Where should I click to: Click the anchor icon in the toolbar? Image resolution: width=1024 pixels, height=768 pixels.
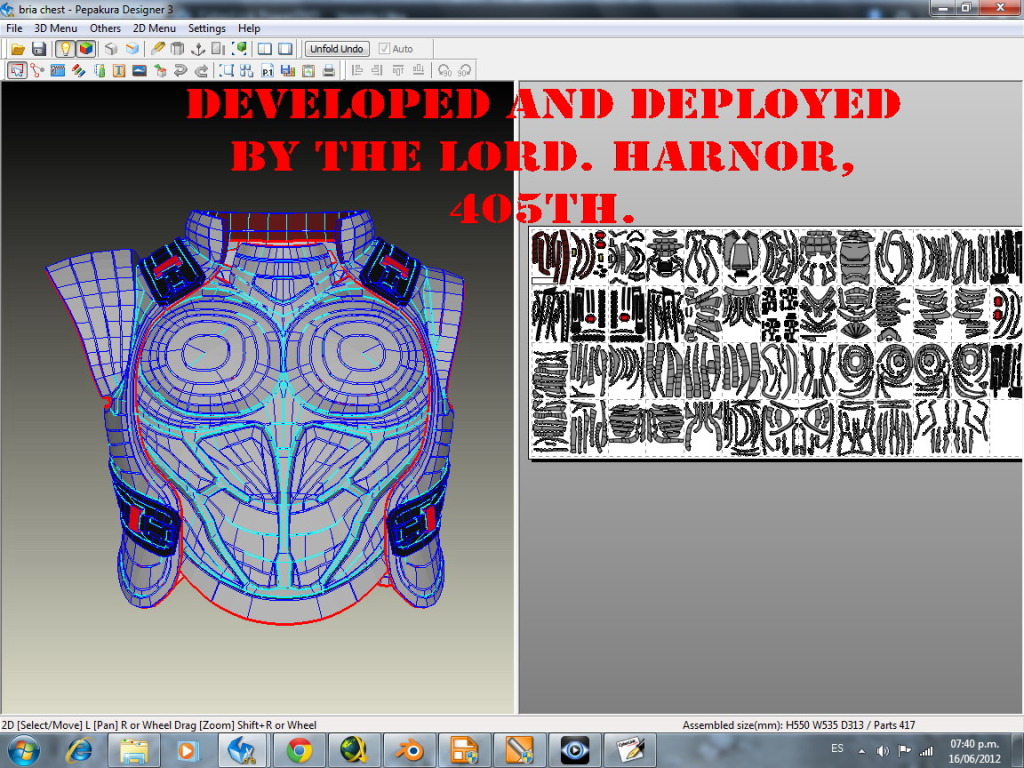(198, 49)
